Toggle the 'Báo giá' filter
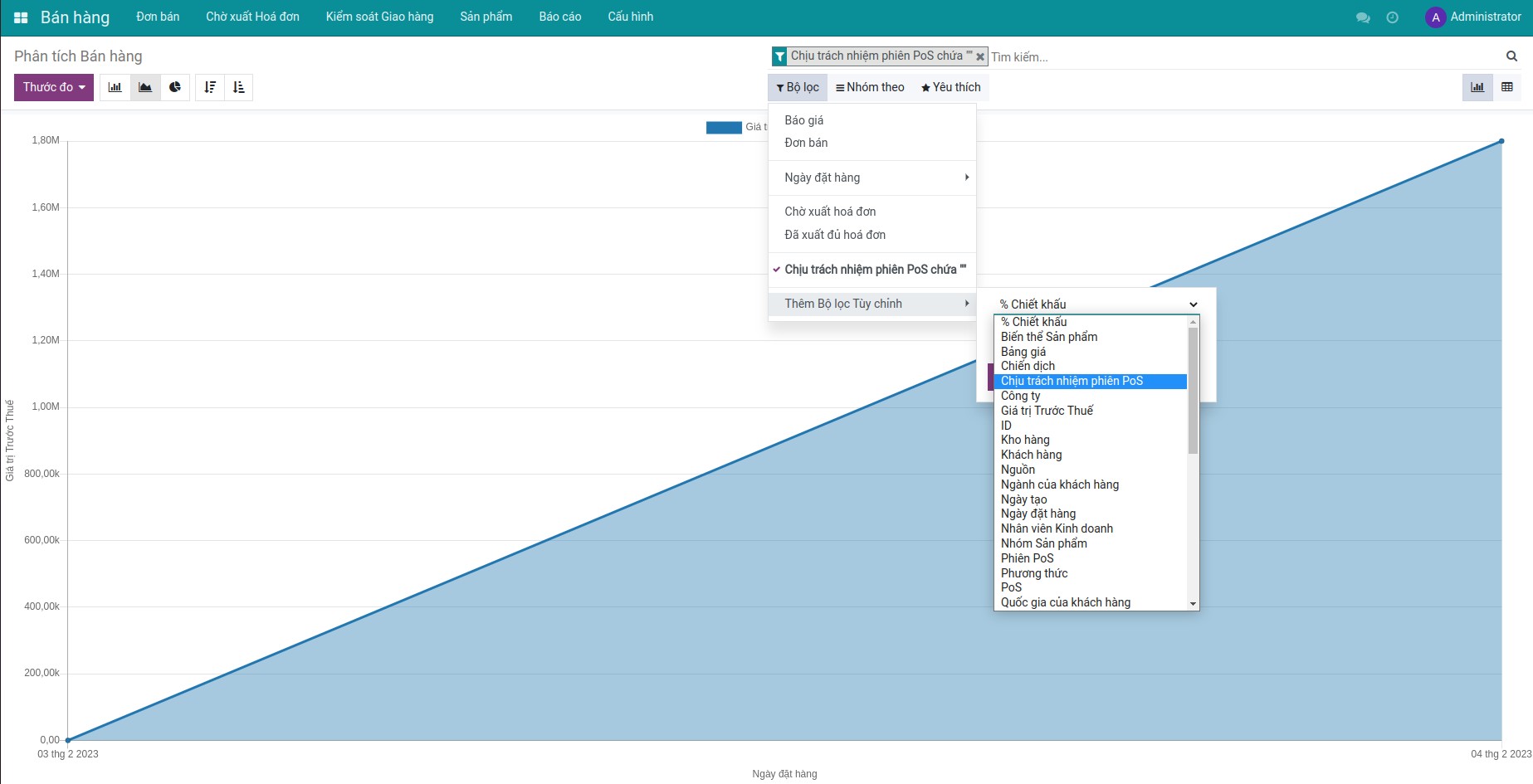Screen dimensions: 1533x784 [803, 120]
